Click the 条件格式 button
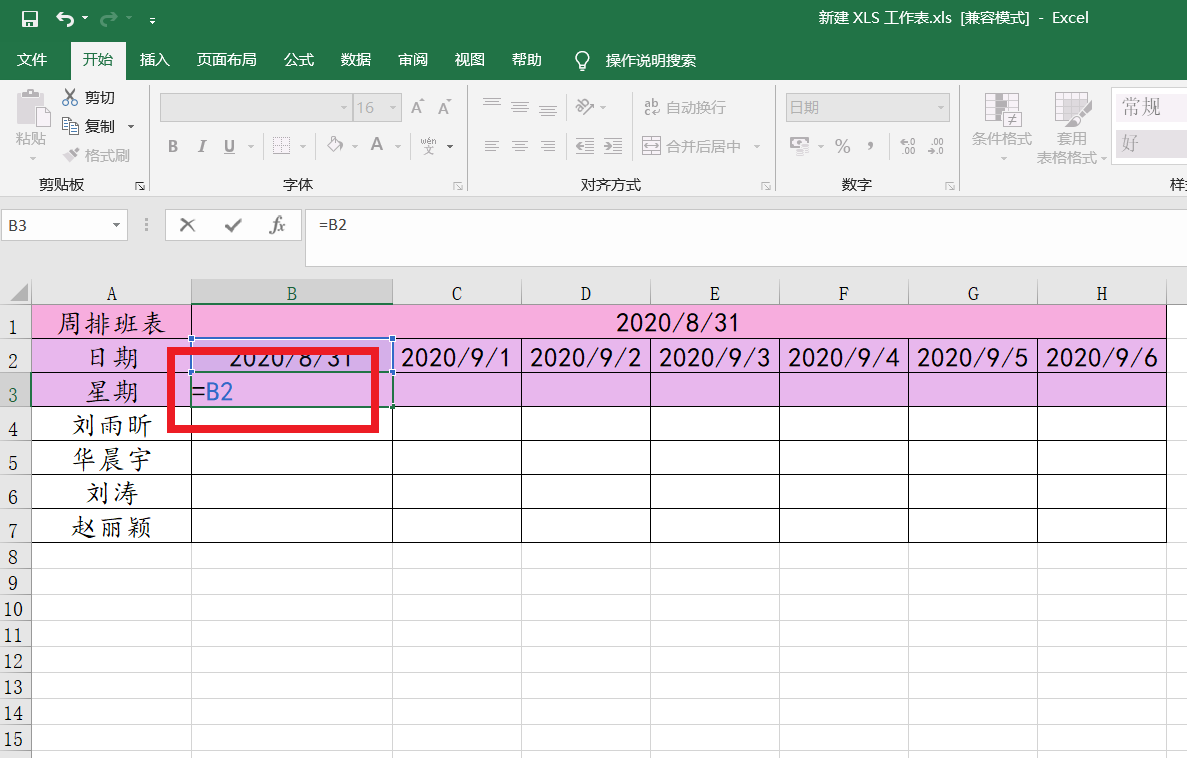 coord(1002,126)
